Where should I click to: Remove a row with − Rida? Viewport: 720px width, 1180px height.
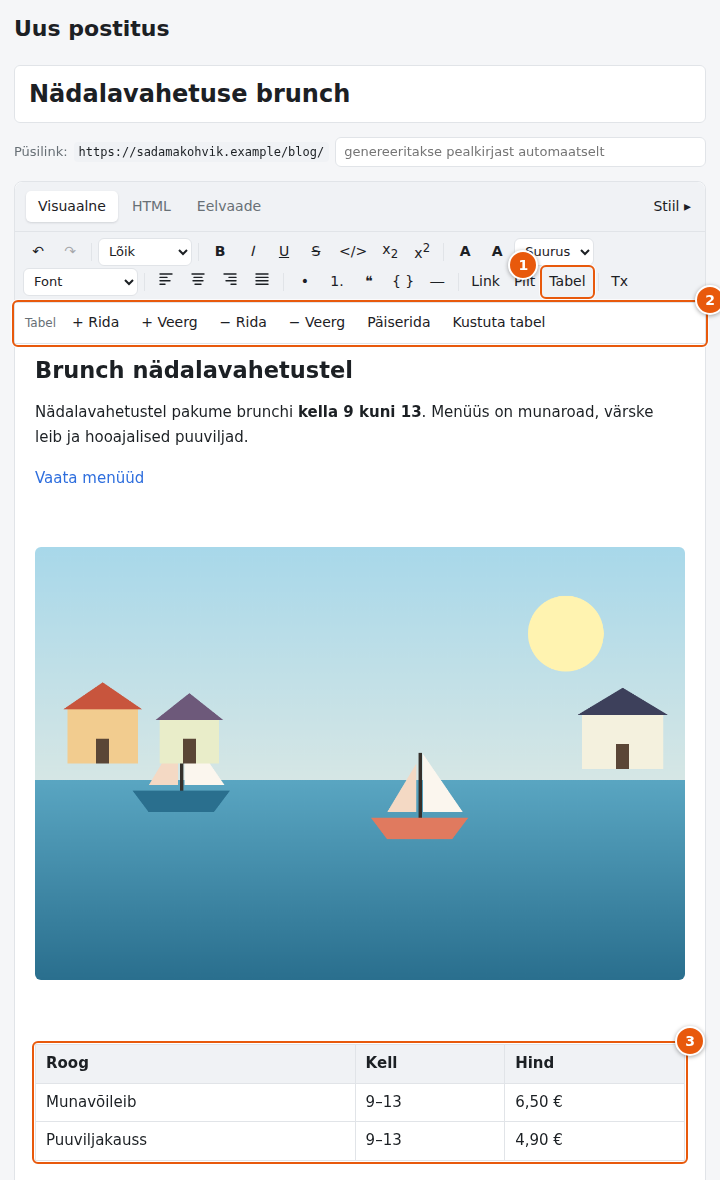[243, 322]
